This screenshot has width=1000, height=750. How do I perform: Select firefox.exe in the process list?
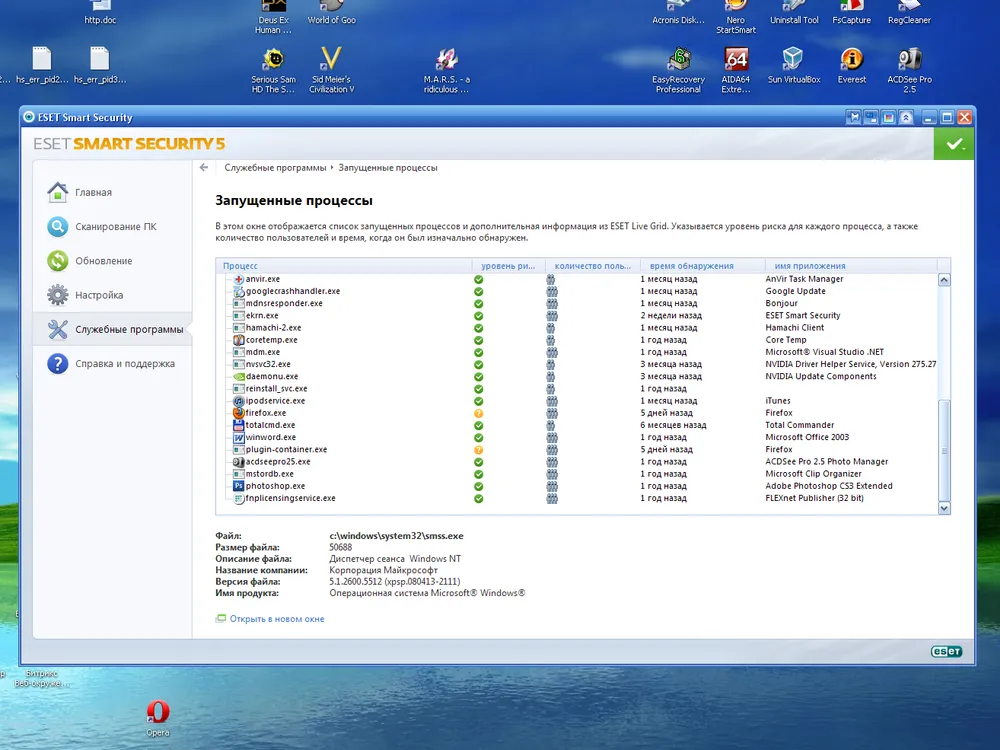click(x=265, y=413)
